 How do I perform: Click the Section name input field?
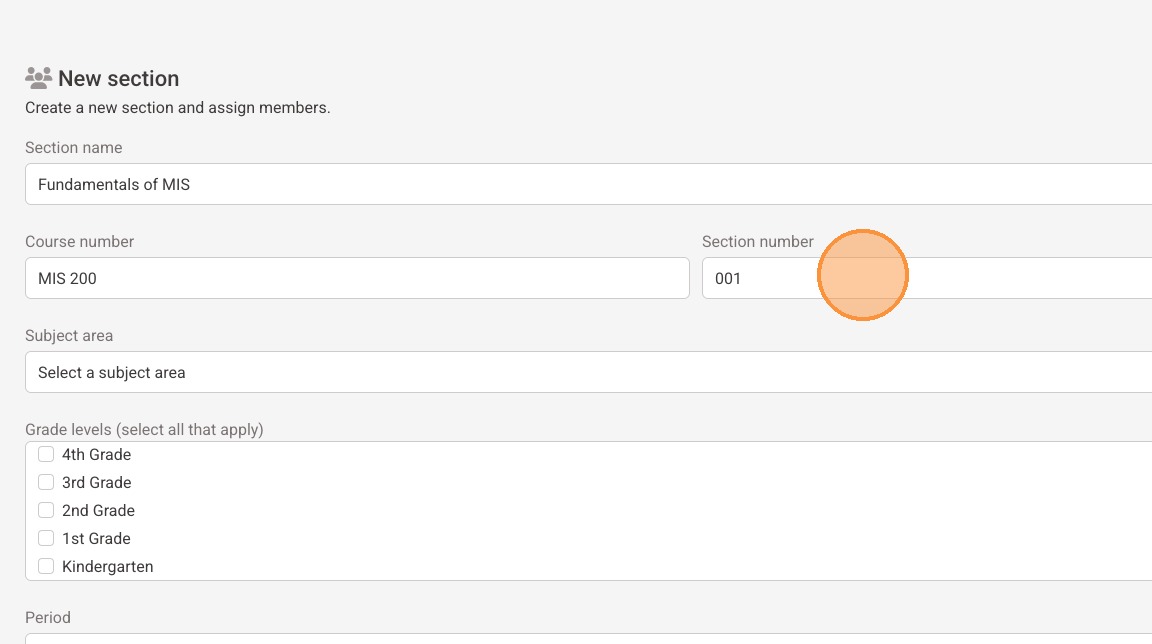point(588,184)
